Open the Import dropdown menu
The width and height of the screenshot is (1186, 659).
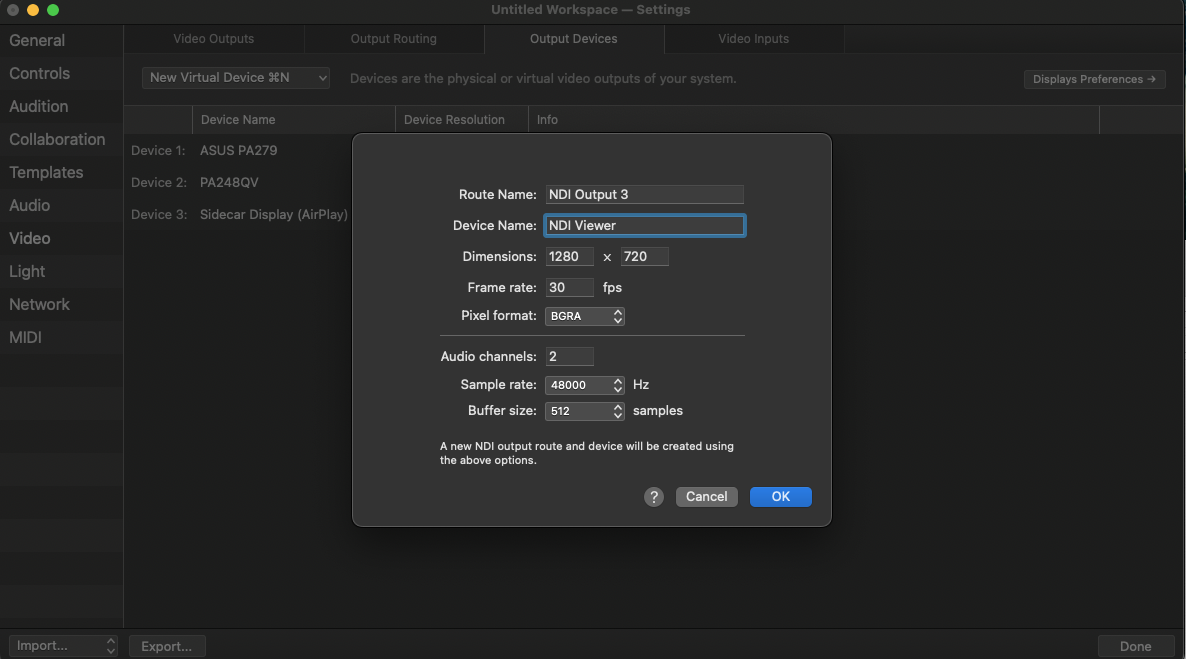63,645
